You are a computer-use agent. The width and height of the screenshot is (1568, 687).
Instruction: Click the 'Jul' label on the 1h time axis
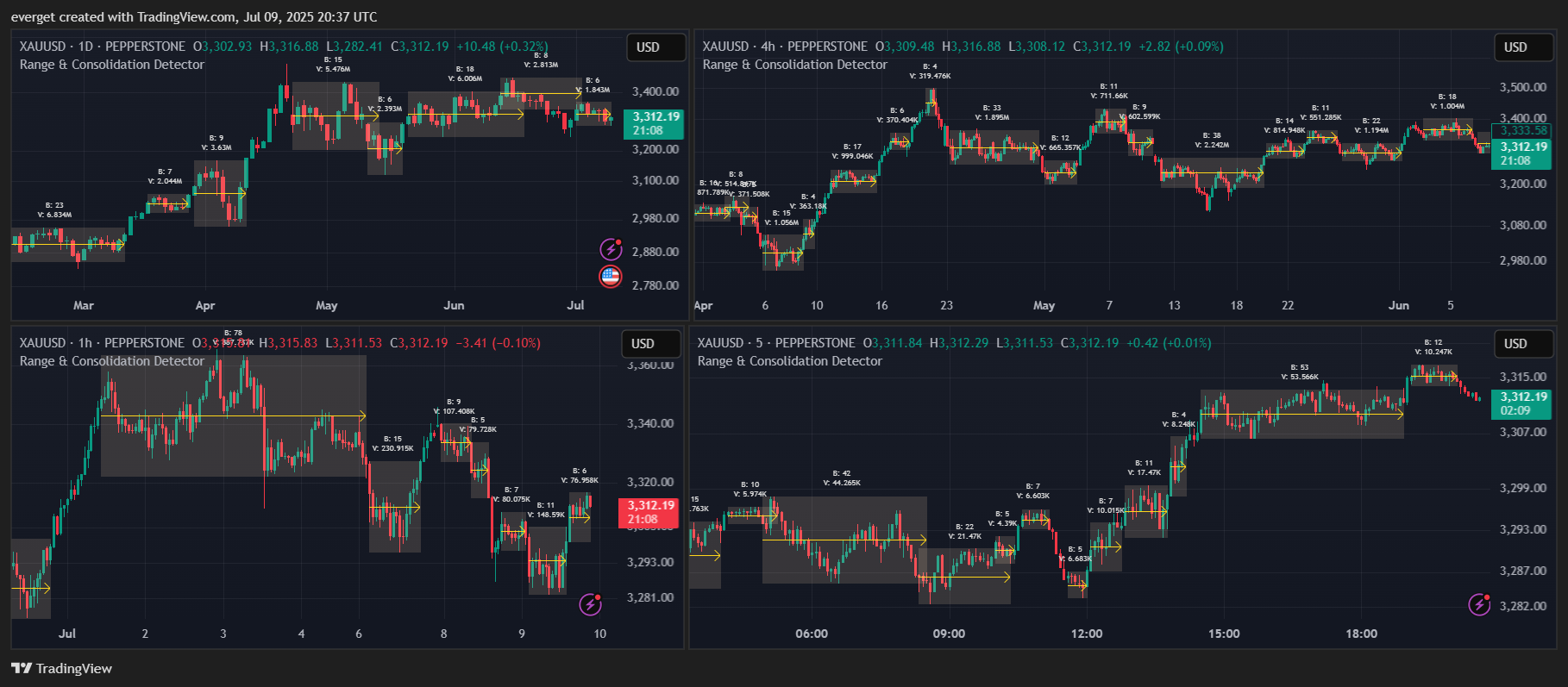click(x=67, y=634)
